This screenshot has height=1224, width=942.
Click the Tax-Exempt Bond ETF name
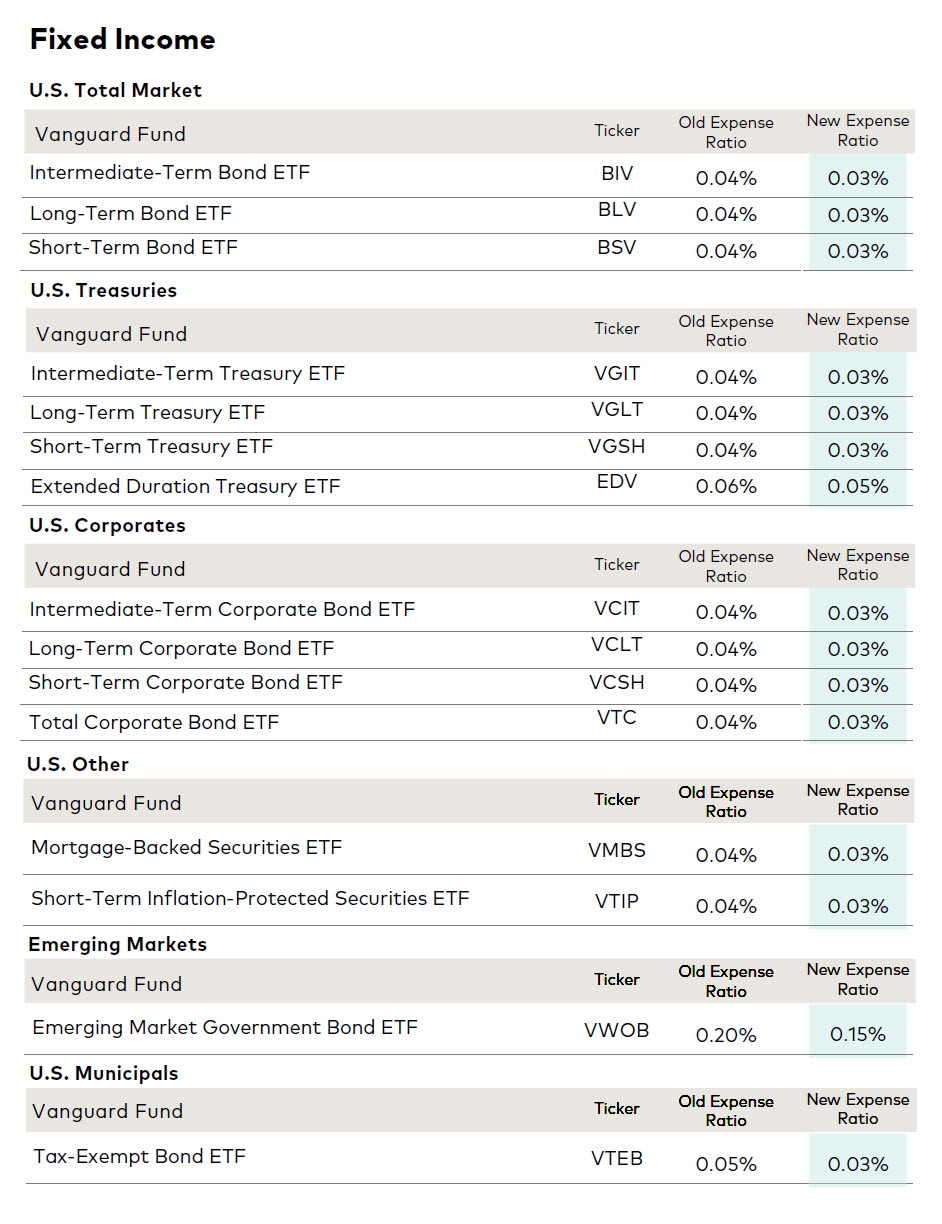139,1156
